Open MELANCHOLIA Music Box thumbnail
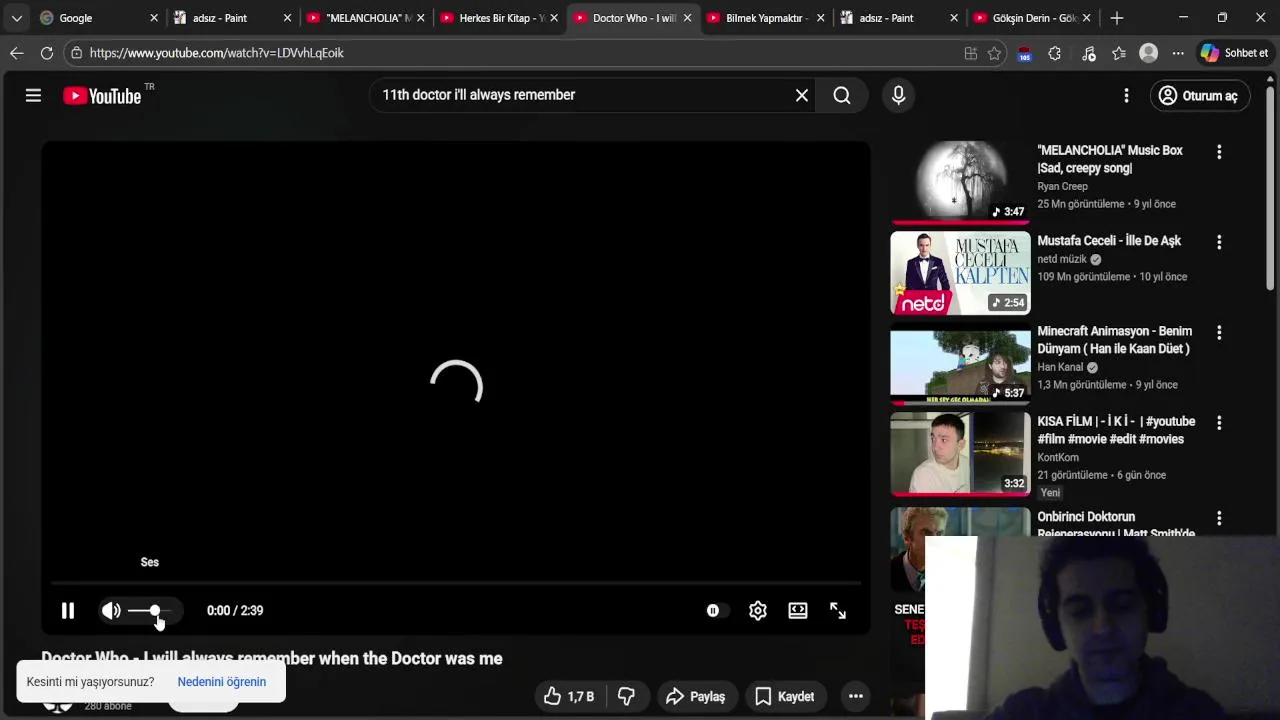1280x720 pixels. 960,182
